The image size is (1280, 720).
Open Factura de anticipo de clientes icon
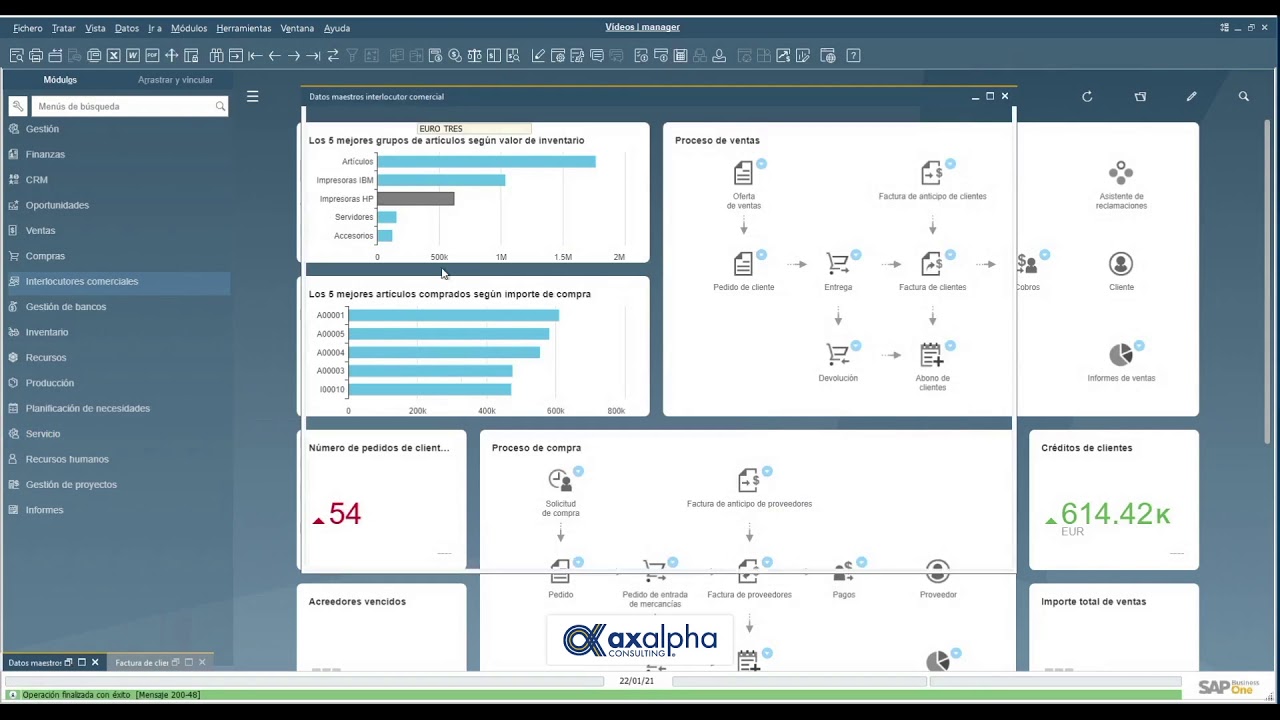pyautogui.click(x=932, y=174)
